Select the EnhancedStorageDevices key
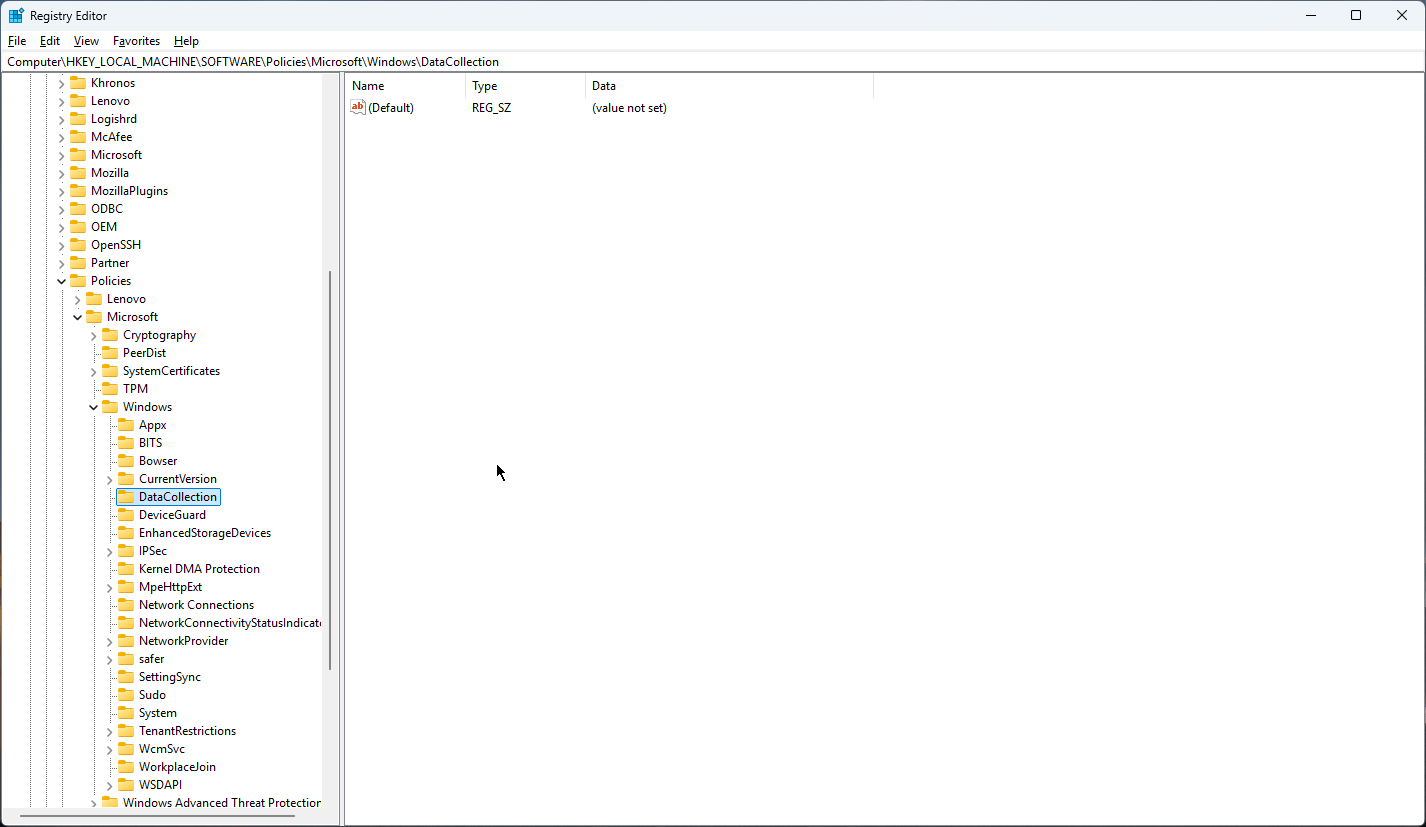Screen dimensions: 1426x827 pos(205,533)
